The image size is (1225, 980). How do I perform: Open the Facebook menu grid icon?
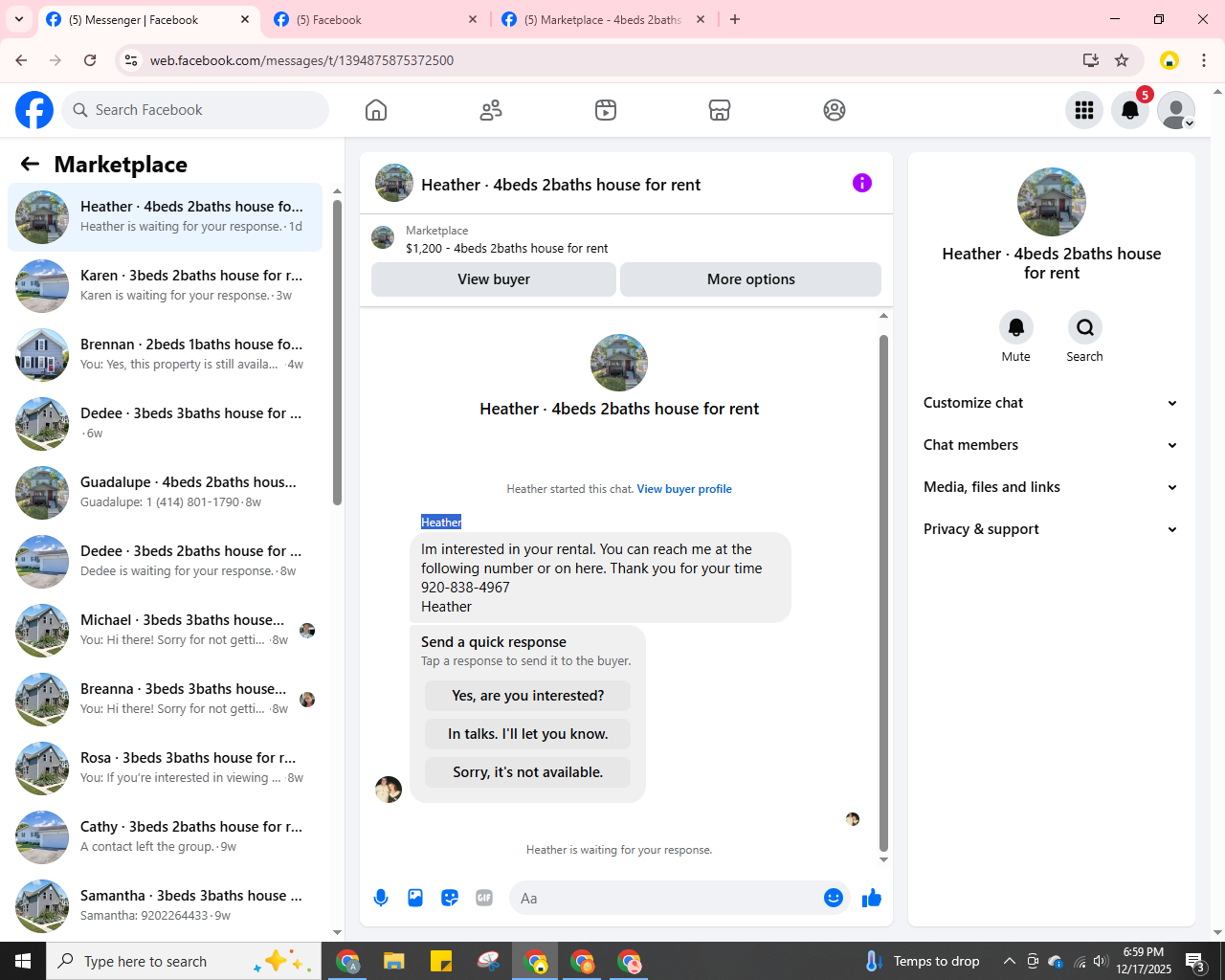[x=1084, y=110]
